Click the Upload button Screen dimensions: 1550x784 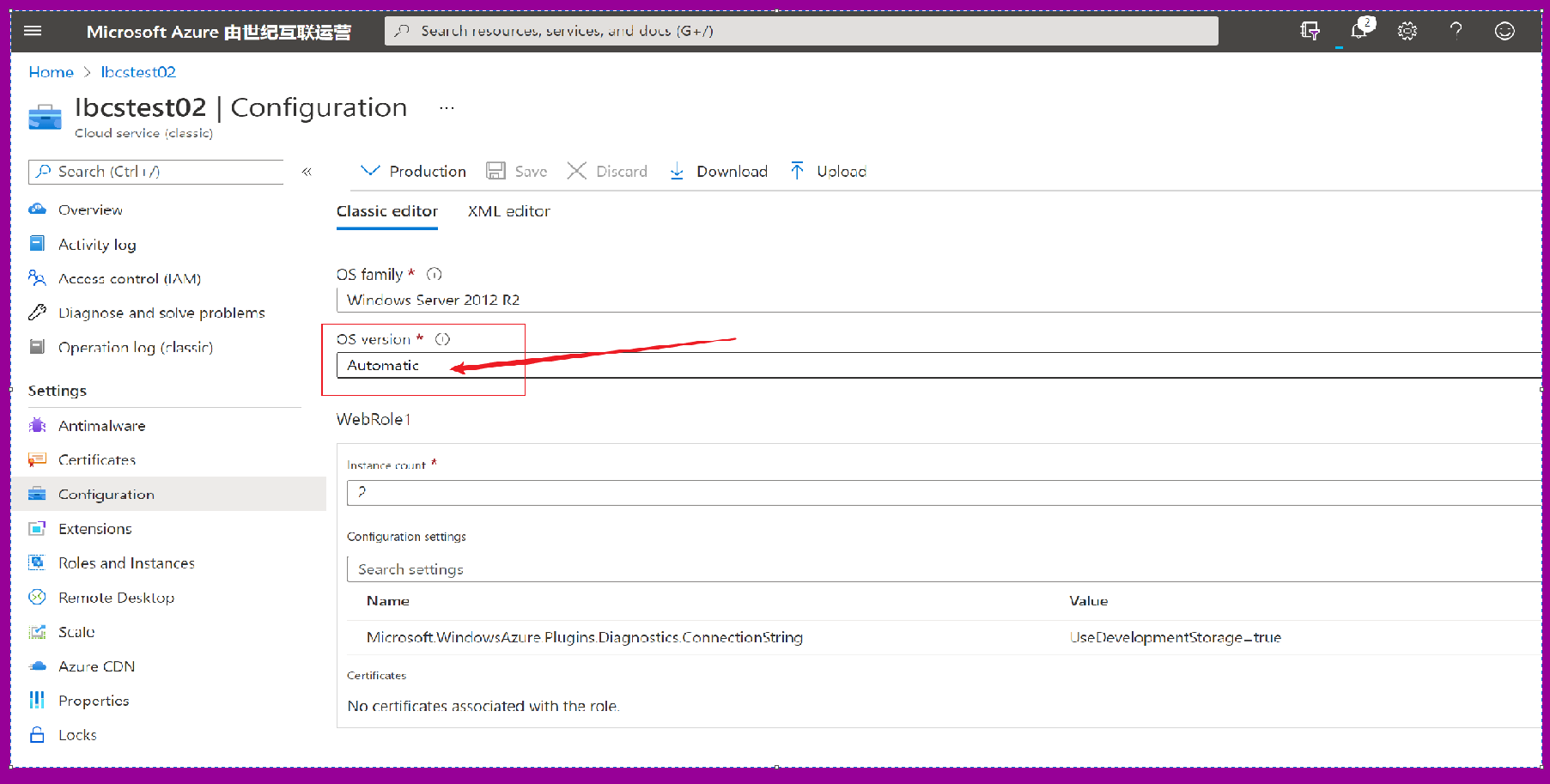pyautogui.click(x=829, y=172)
